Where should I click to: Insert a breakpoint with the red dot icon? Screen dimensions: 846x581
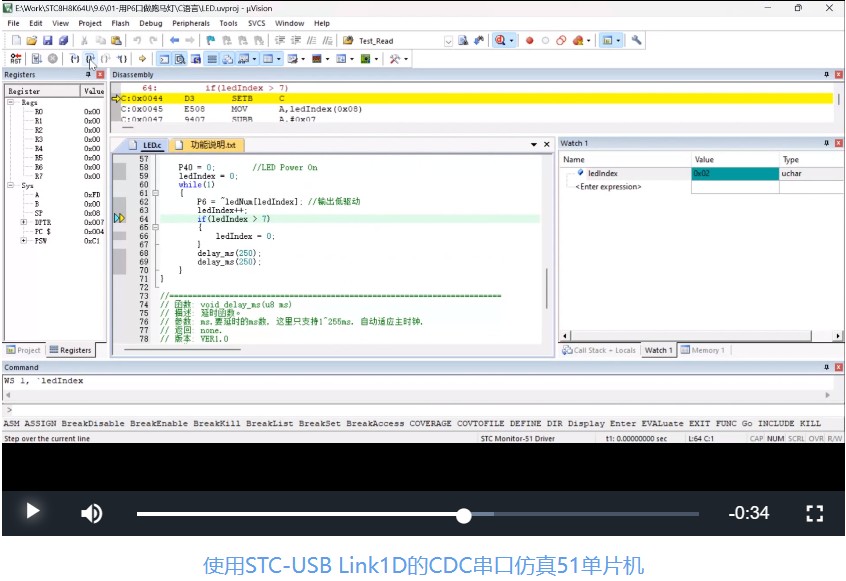click(x=529, y=40)
